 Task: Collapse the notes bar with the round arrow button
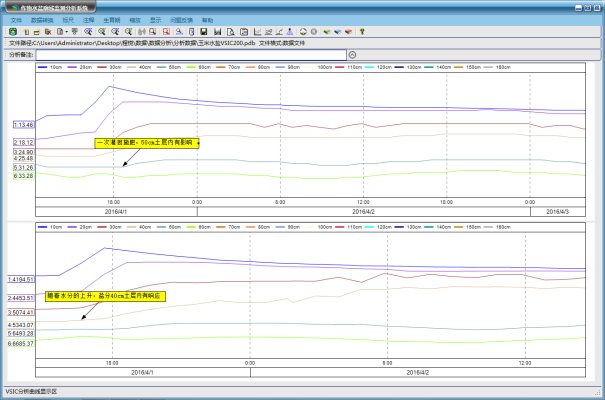(x=352, y=55)
